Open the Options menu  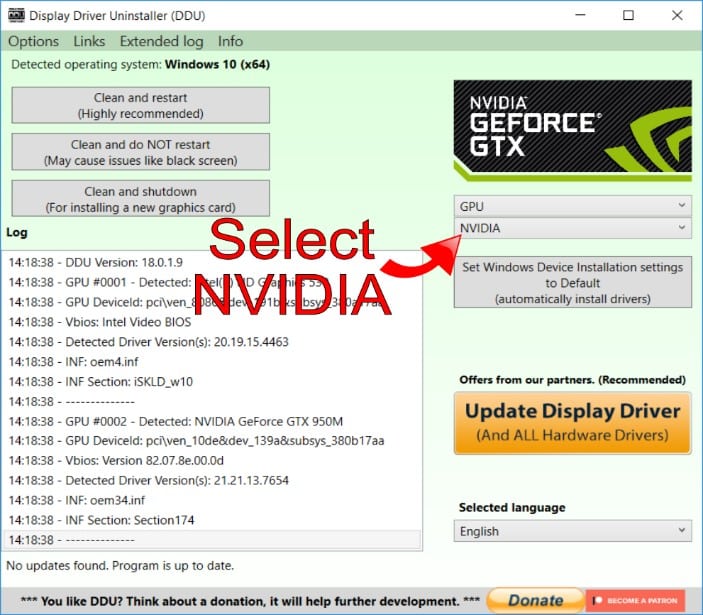click(33, 41)
